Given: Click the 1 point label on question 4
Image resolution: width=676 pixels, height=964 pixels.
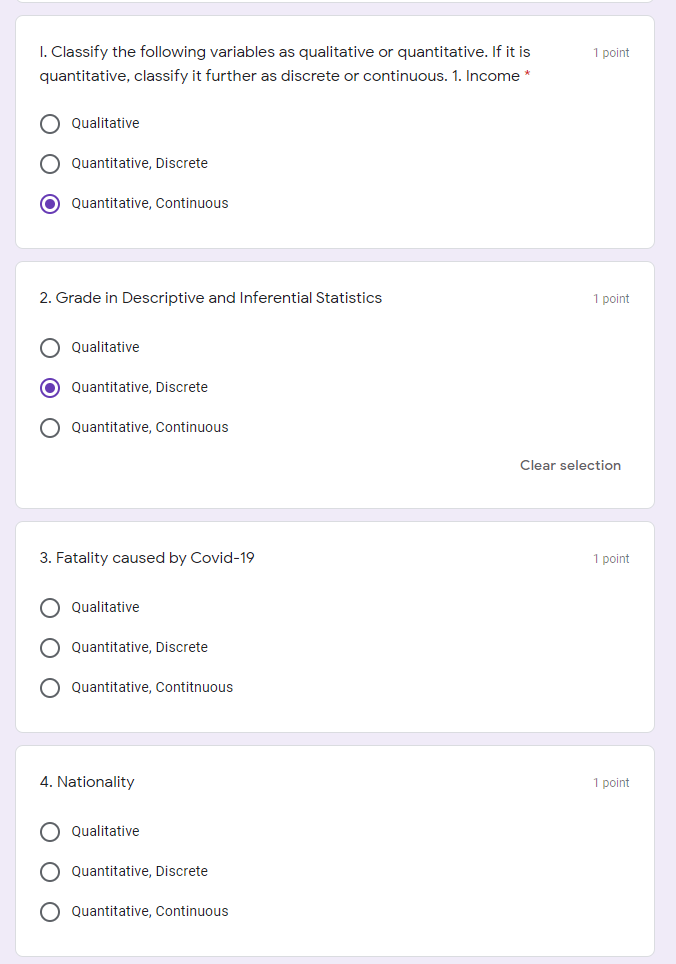Looking at the screenshot, I should point(611,782).
